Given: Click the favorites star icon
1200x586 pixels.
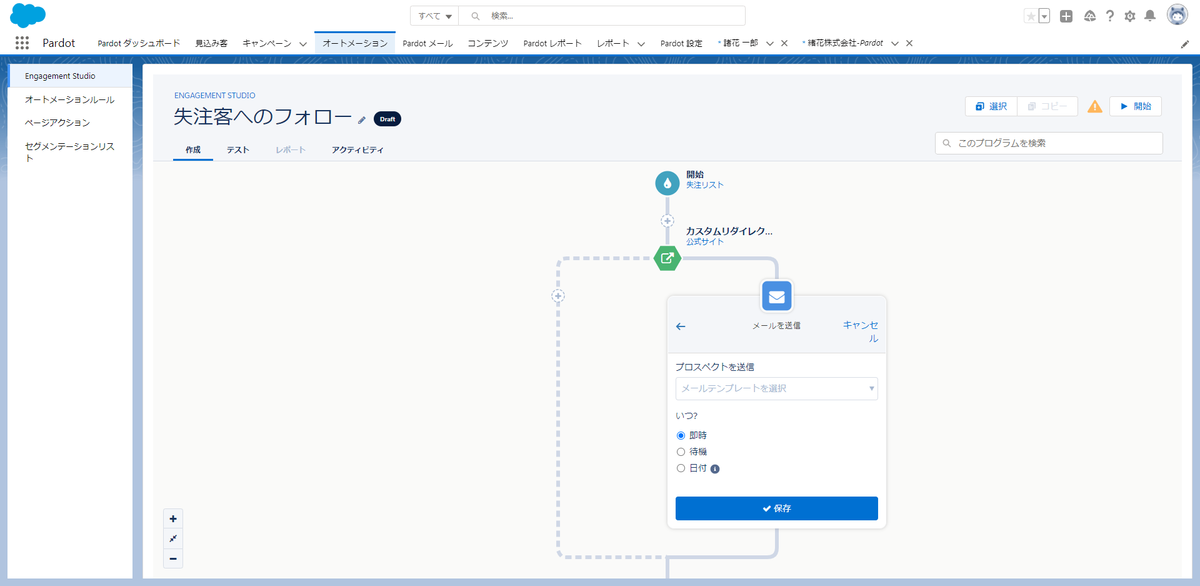Looking at the screenshot, I should 1031,16.
